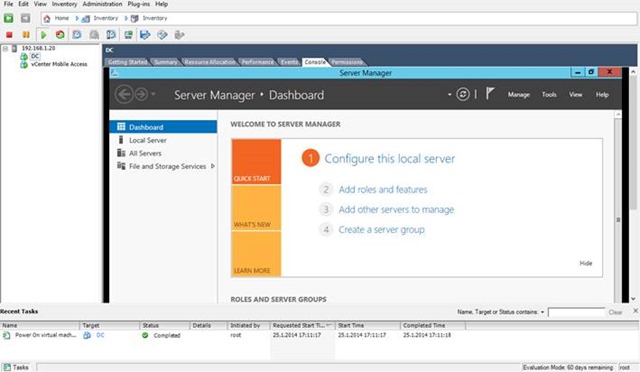Click the connect USB device toolbar icon
Viewport: 640px width, 372px height.
[179, 35]
